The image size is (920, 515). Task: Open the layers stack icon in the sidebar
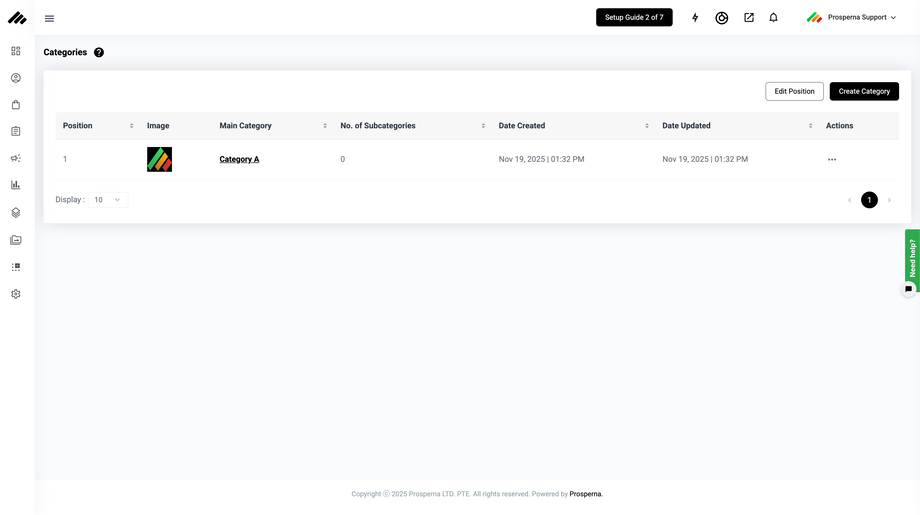[x=16, y=212]
